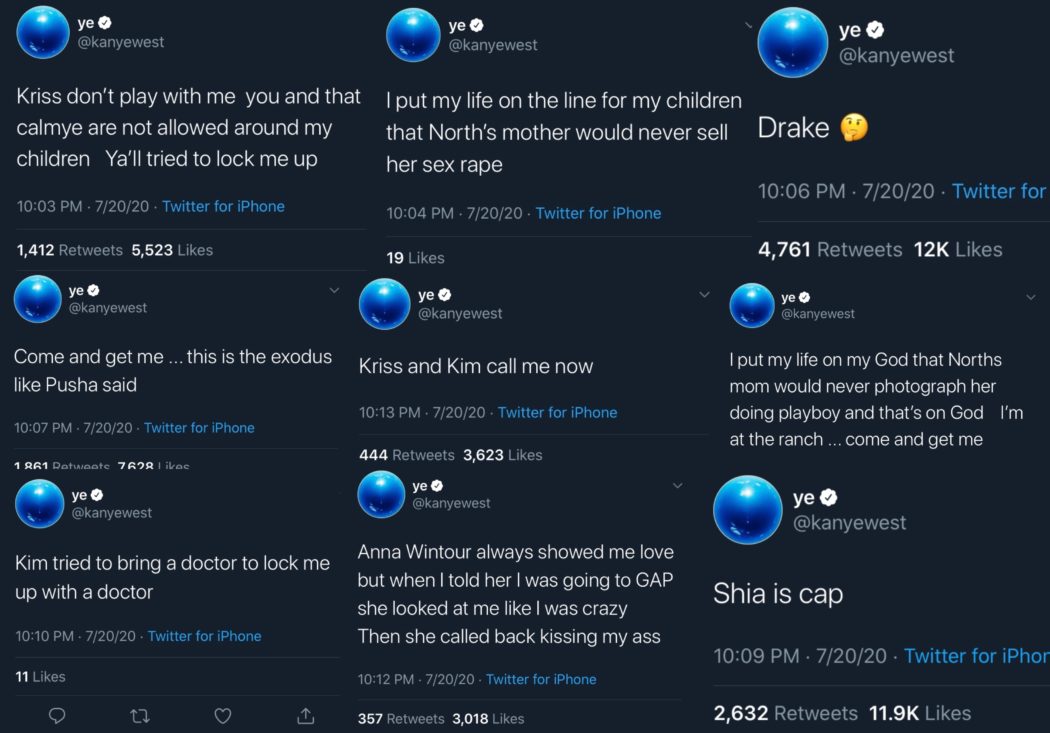Click the reply icon under the doctor tweet
This screenshot has height=733, width=1050.
(58, 715)
